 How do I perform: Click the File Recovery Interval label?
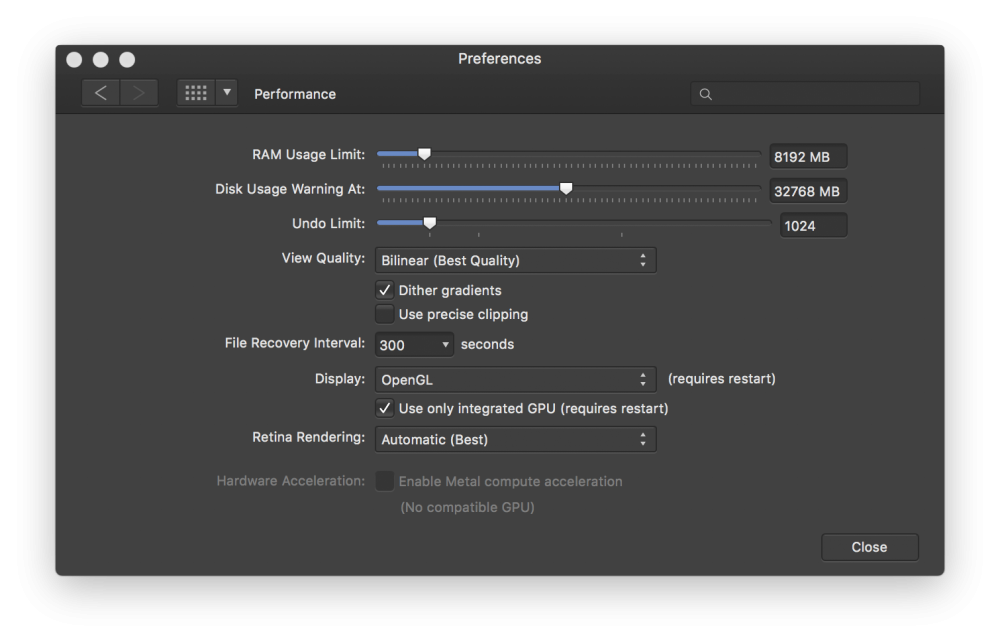point(295,343)
